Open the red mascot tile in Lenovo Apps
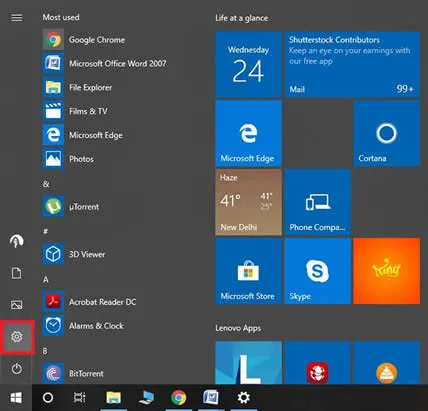The image size is (428, 411). (x=317, y=363)
